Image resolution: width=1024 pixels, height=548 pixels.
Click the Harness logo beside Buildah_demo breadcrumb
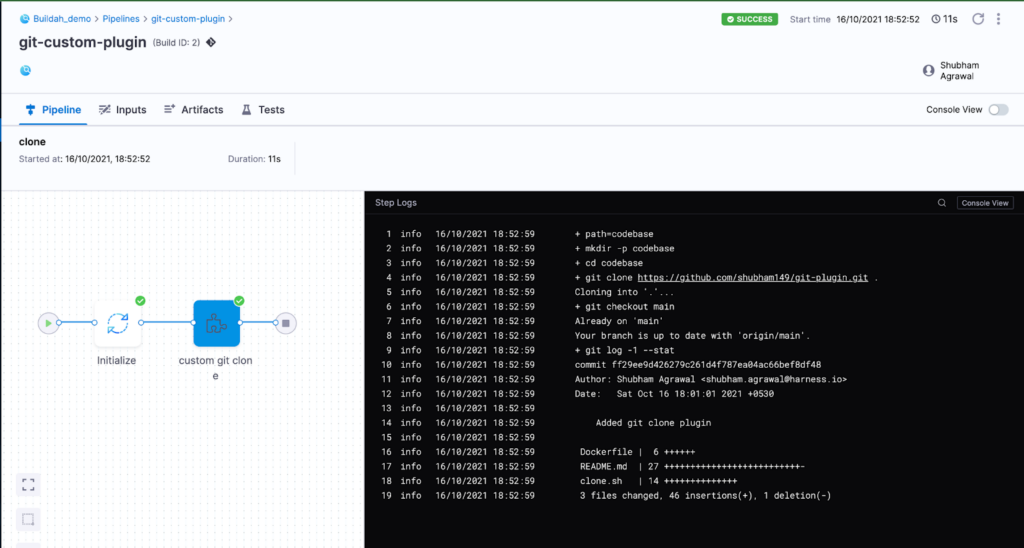25,19
